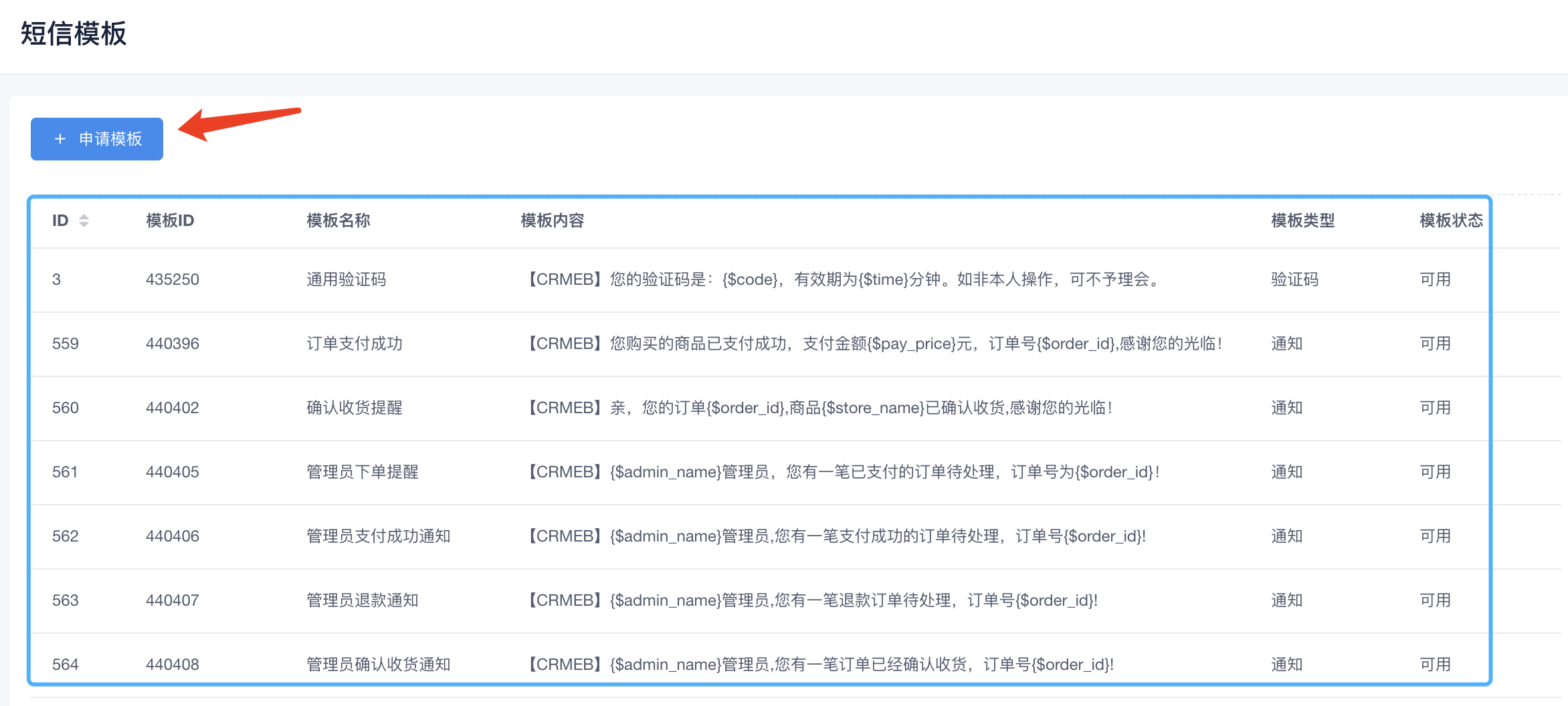The height and width of the screenshot is (706, 1568).
Task: Click template name 管理员确认收货通知
Action: point(379,665)
